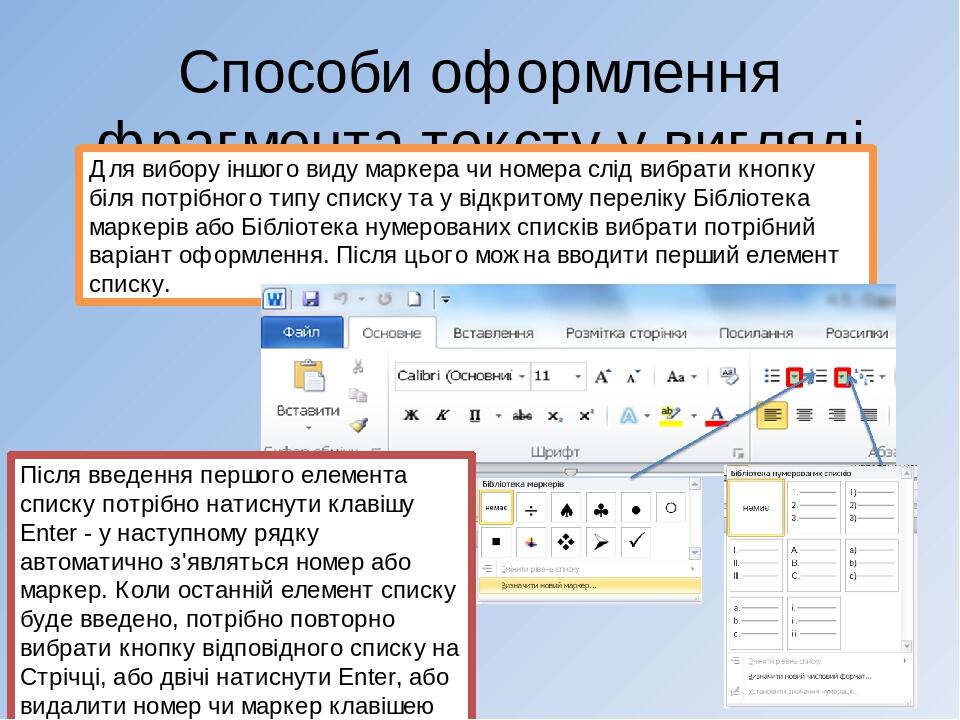The image size is (960, 720).
Task: Click the bulleted list button
Action: pyautogui.click(x=772, y=376)
